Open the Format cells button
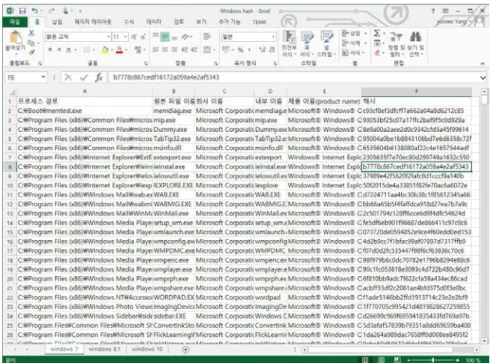The height and width of the screenshot is (363, 493). point(352,53)
